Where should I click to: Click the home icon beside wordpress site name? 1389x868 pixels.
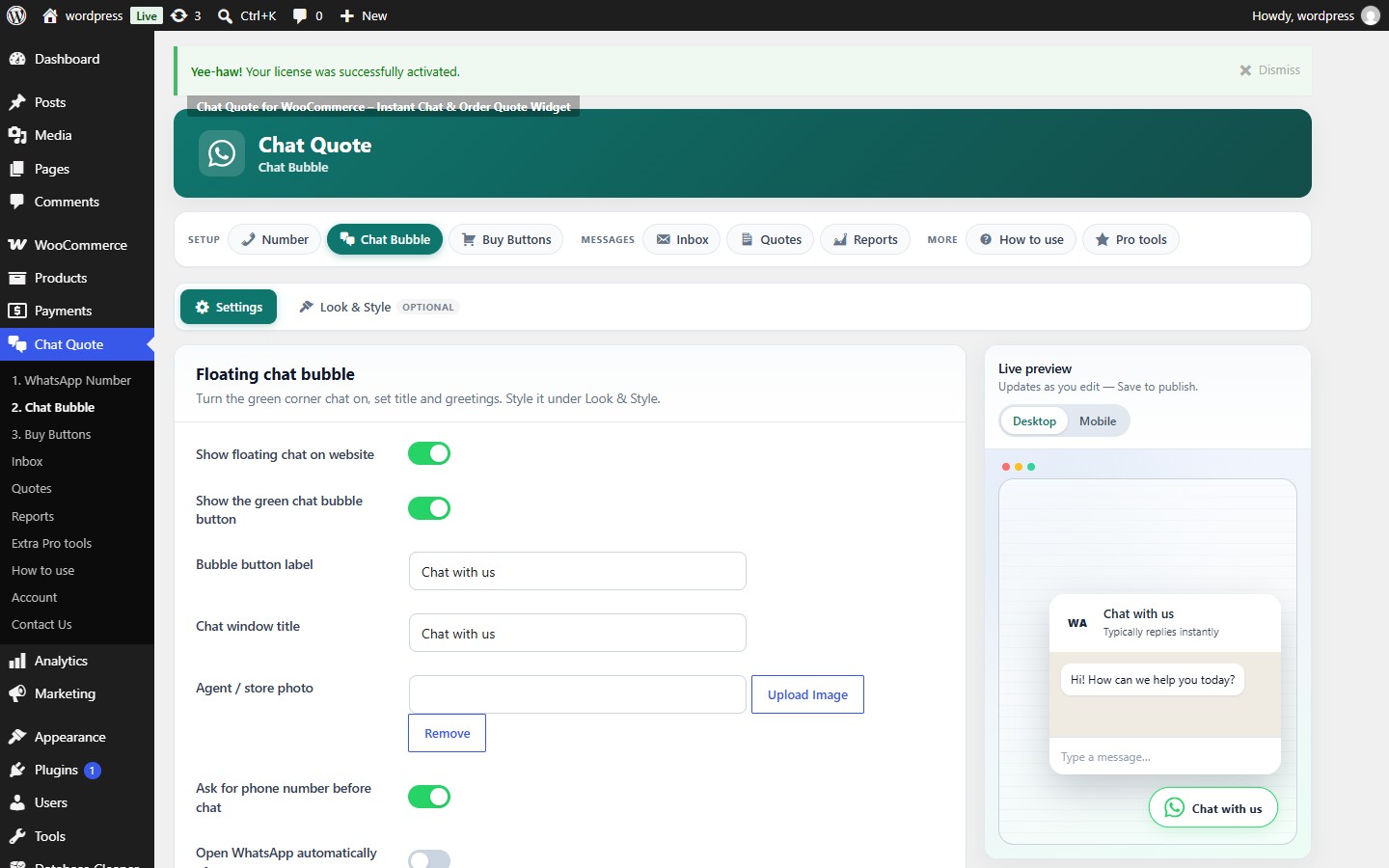point(50,15)
